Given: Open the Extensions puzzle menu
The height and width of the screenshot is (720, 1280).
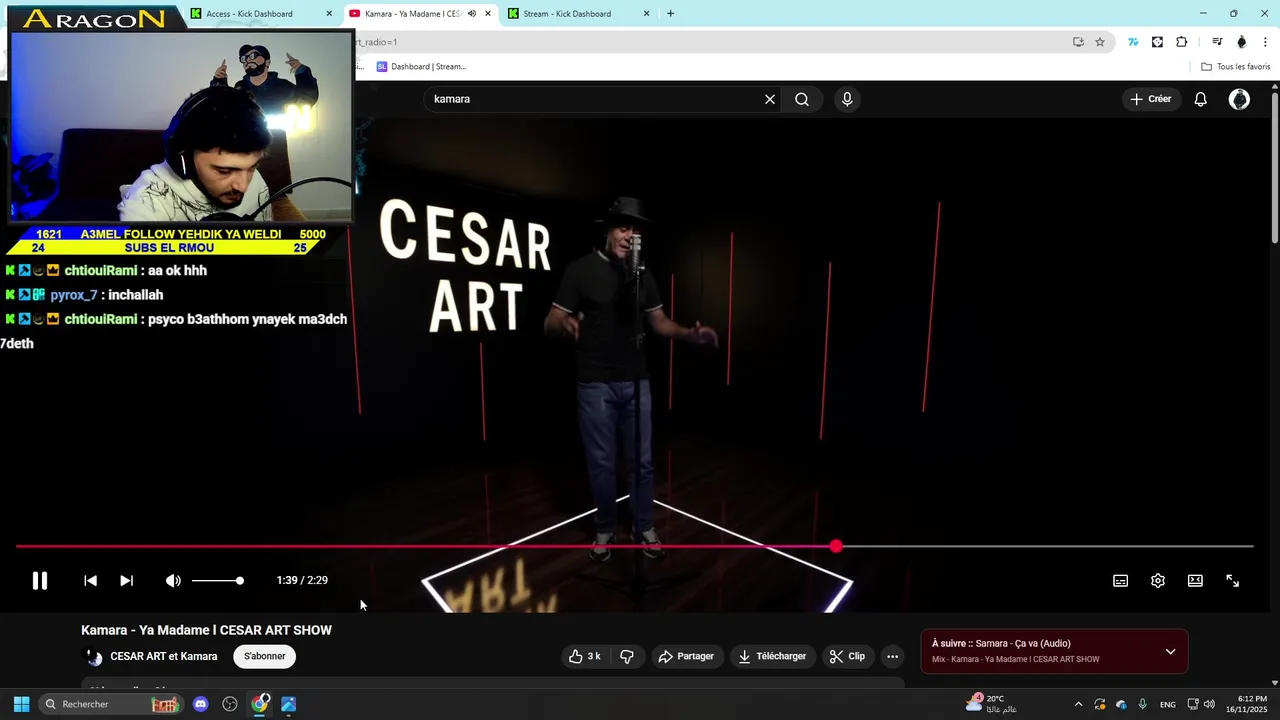Looking at the screenshot, I should click(x=1182, y=42).
